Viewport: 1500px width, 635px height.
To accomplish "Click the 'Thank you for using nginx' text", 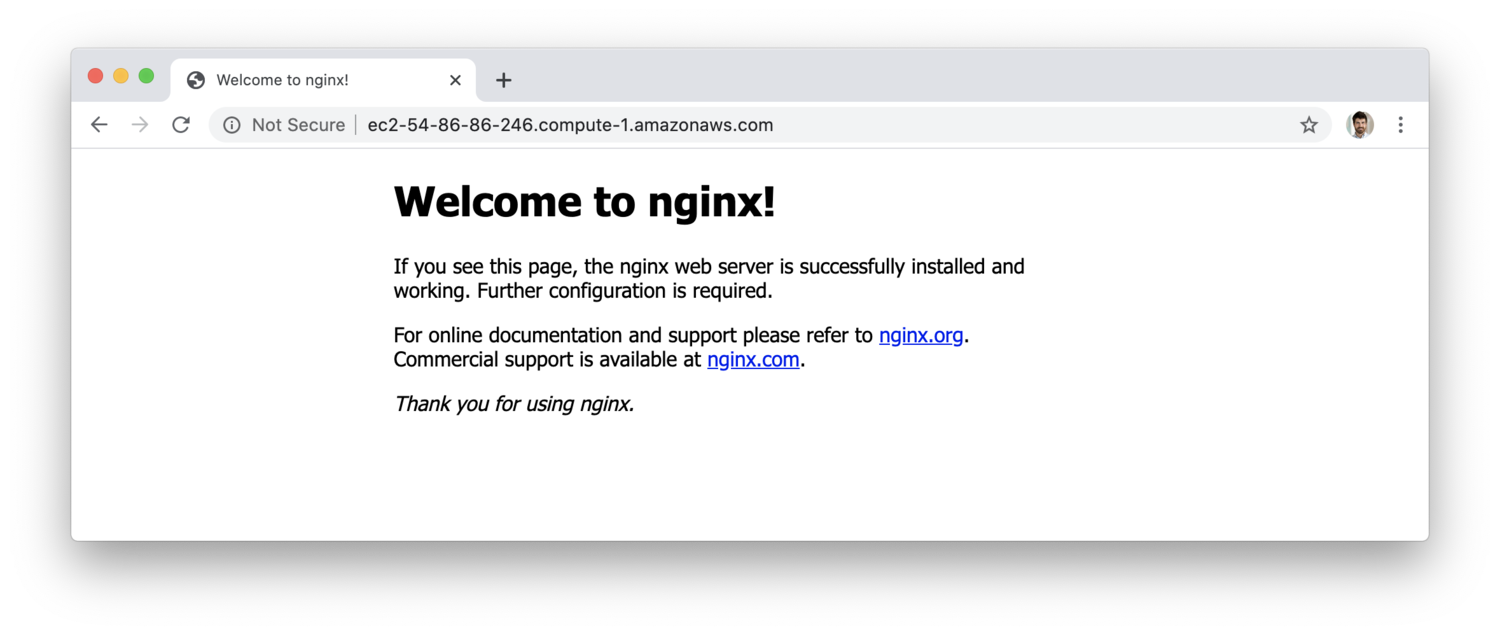I will [514, 404].
